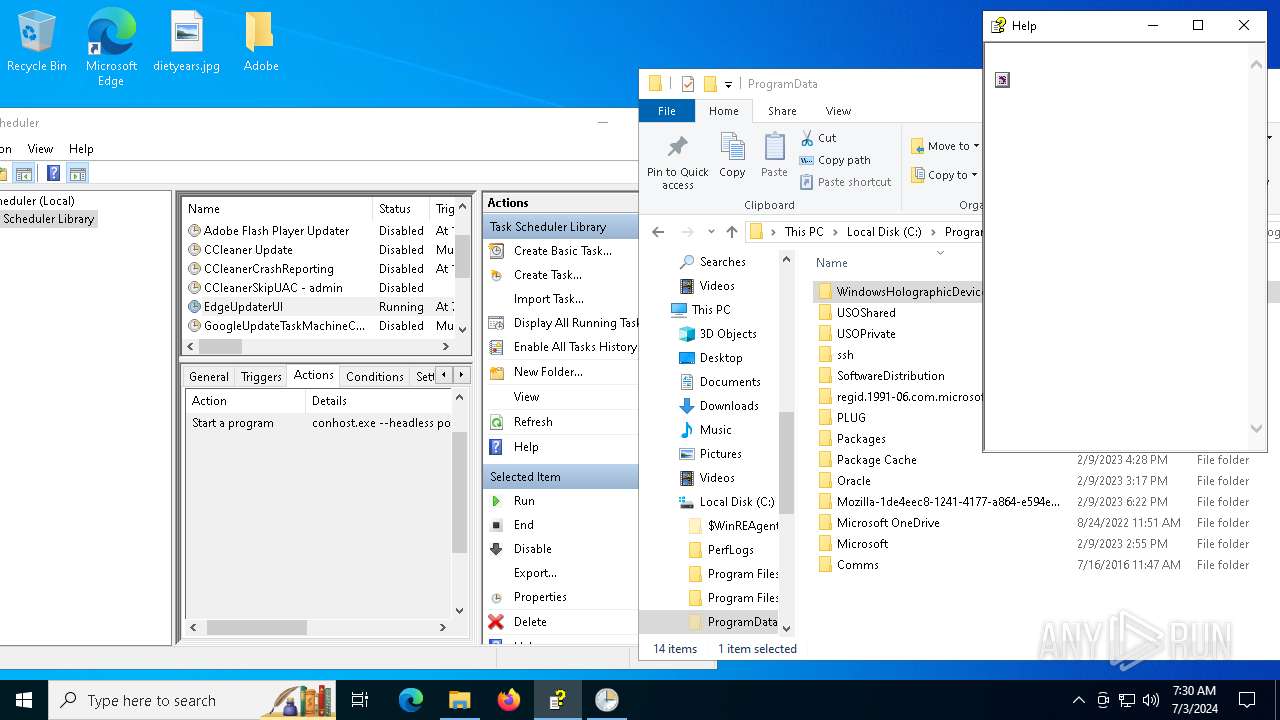Click Create Task... action
The width and height of the screenshot is (1280, 720).
pos(548,275)
